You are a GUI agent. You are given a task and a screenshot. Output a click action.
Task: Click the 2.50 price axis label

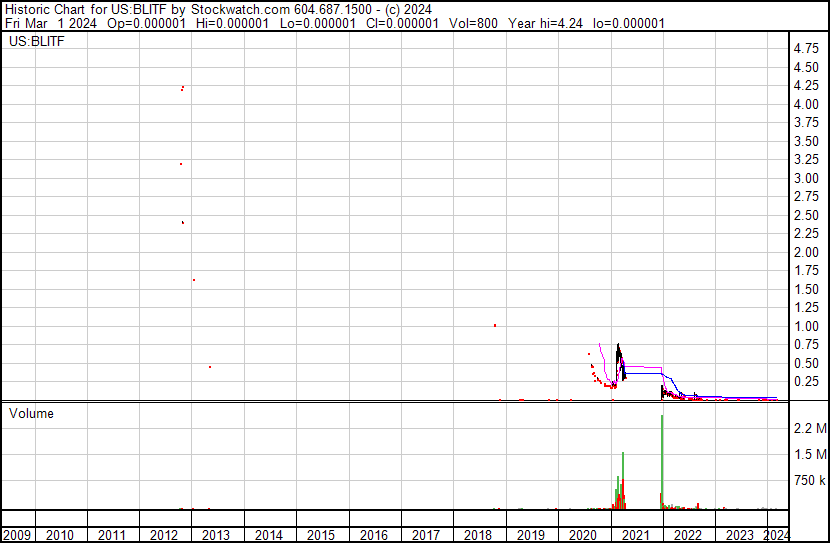pos(806,215)
